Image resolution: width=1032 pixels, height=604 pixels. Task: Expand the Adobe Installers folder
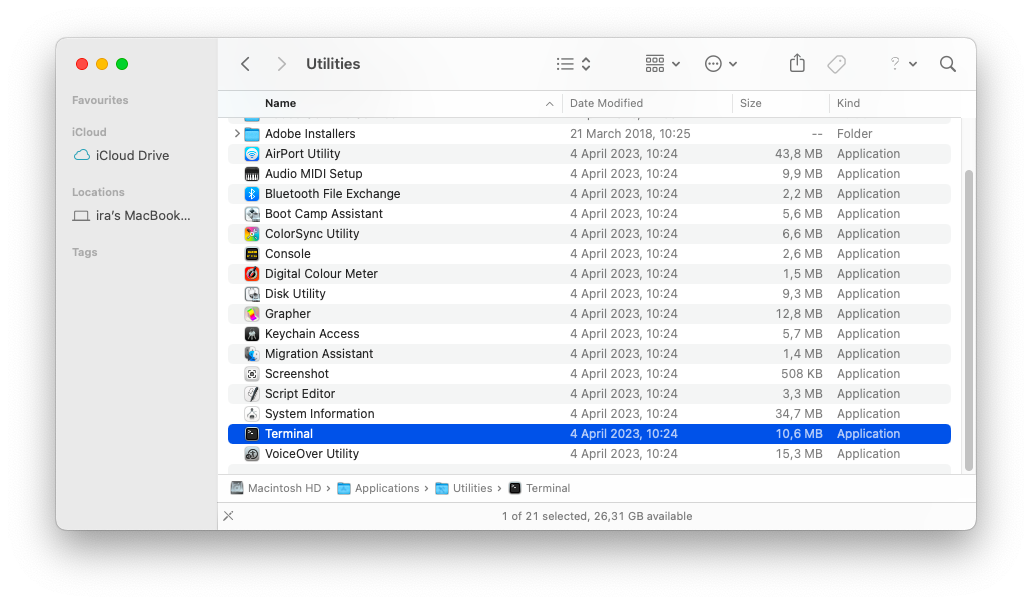pos(236,133)
